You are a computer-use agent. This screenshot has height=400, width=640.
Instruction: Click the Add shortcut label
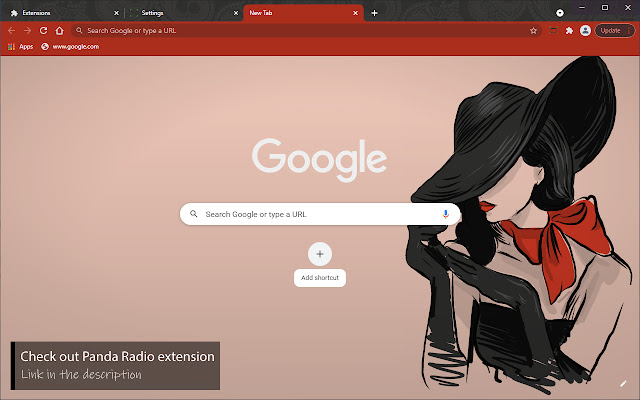pos(320,278)
